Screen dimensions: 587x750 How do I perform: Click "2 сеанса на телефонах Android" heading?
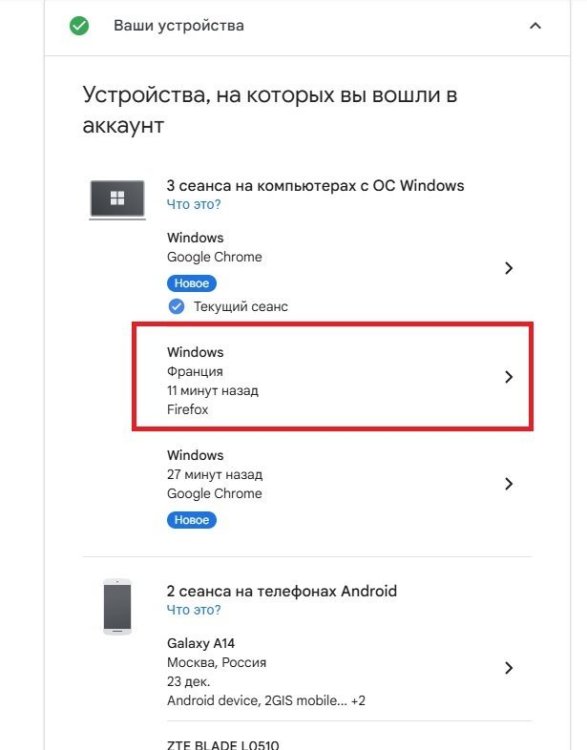(282, 591)
